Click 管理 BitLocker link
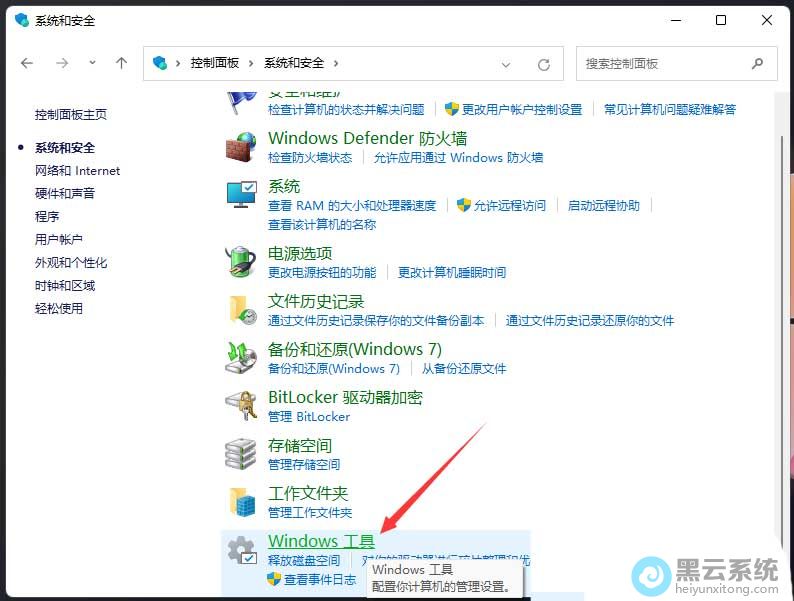Viewport: 794px width, 601px height. coord(309,417)
